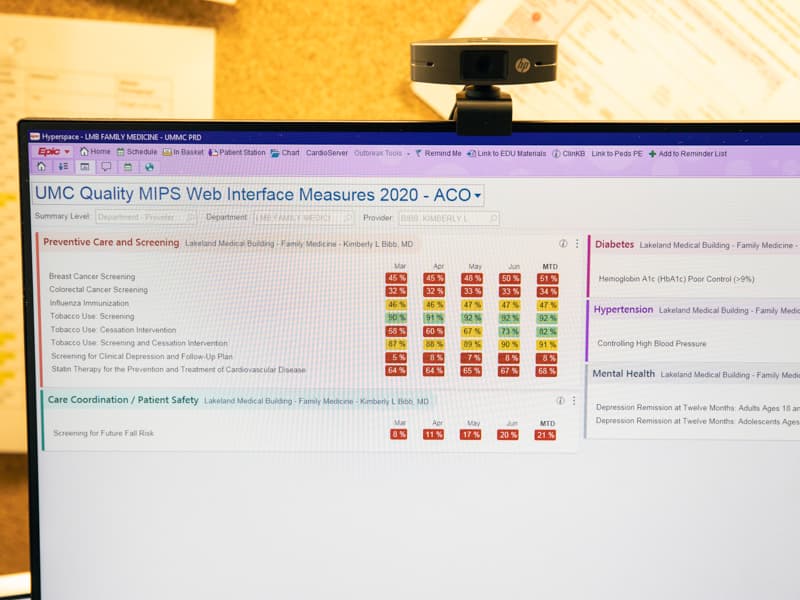Select Tobacco Use: Cessation Intervention measure
800x600 pixels.
coord(113,330)
